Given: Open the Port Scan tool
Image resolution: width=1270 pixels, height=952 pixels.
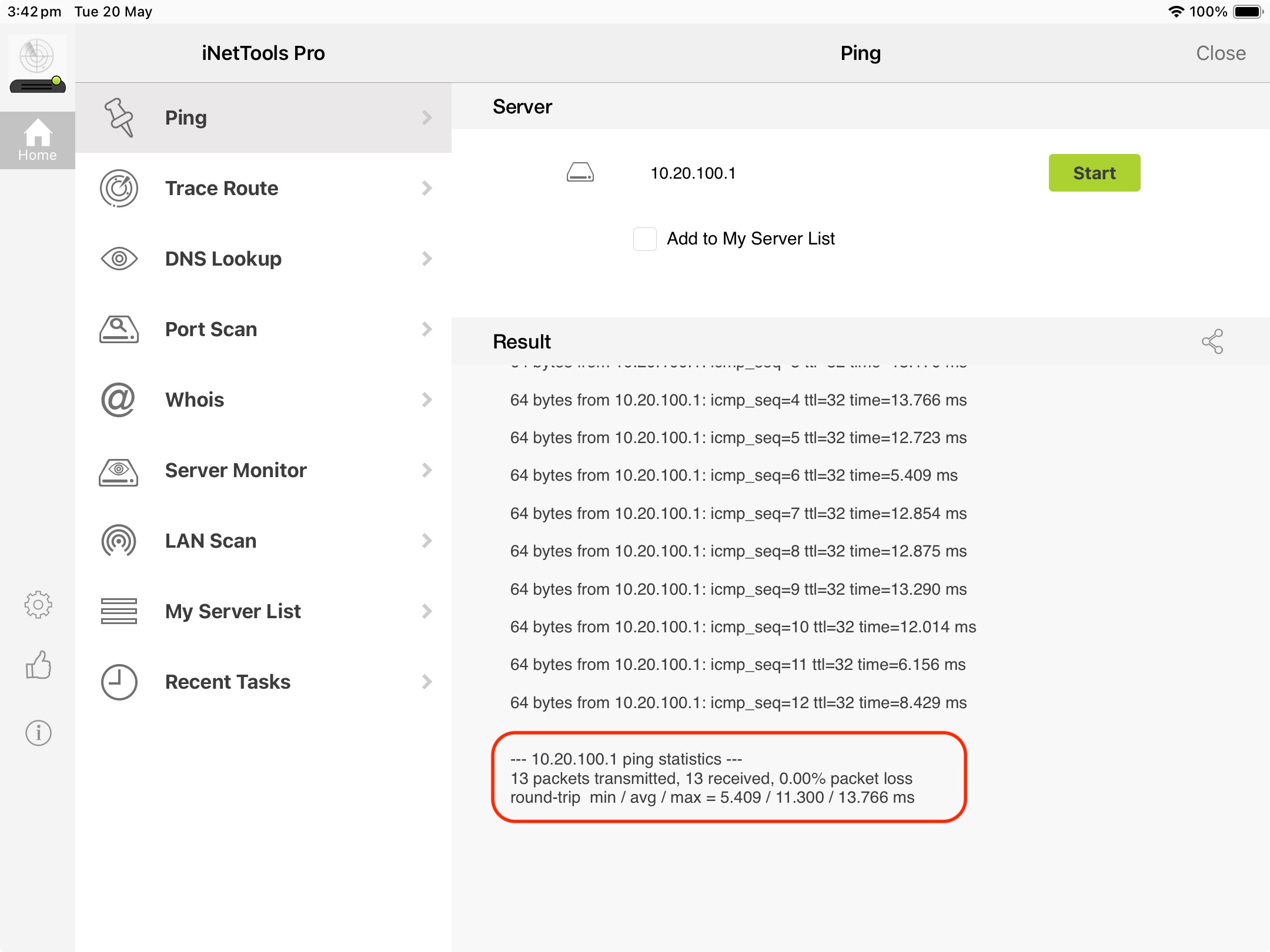Looking at the screenshot, I should (x=263, y=329).
